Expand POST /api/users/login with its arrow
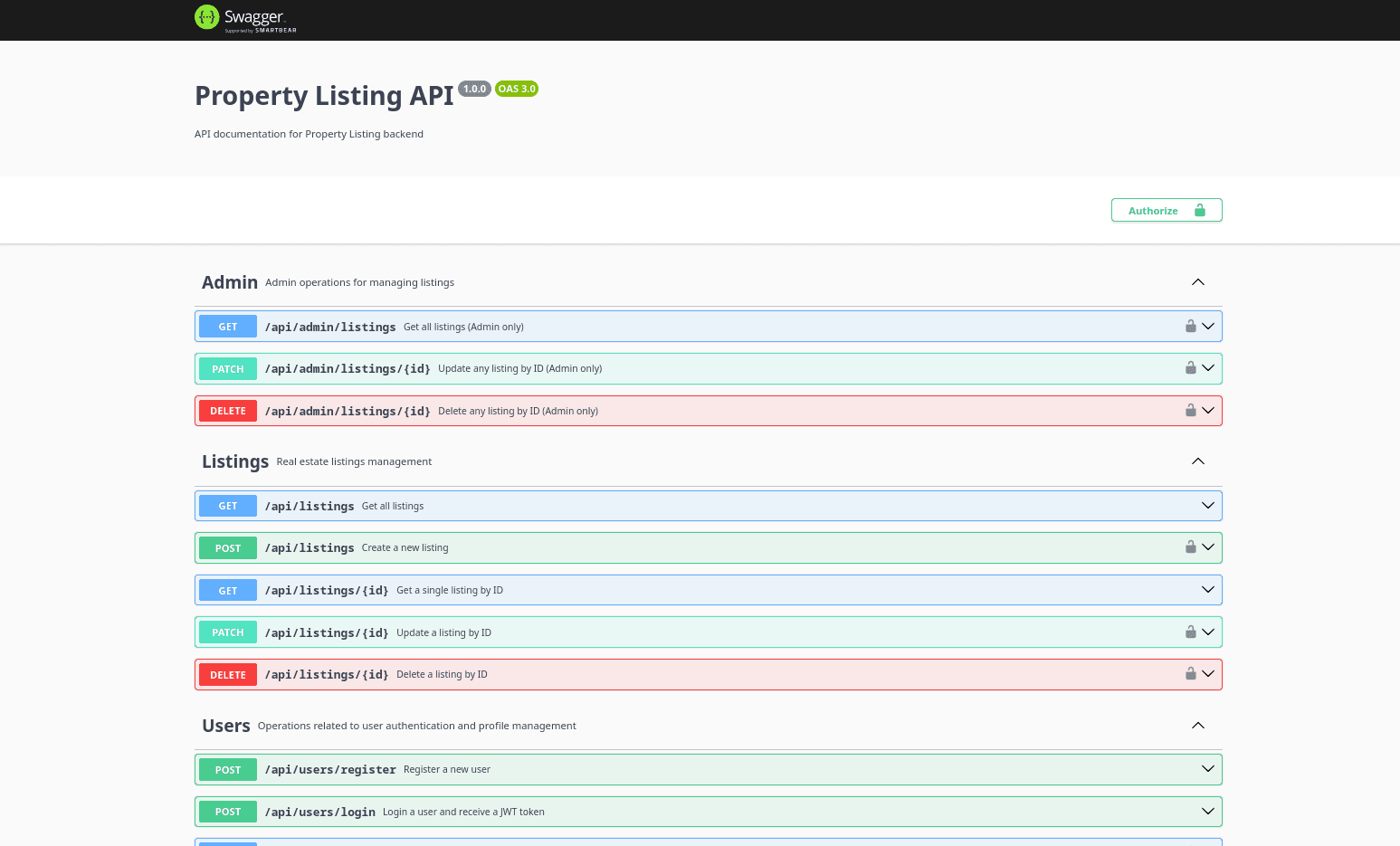Screen dimensions: 1400x846 pyautogui.click(x=1208, y=811)
